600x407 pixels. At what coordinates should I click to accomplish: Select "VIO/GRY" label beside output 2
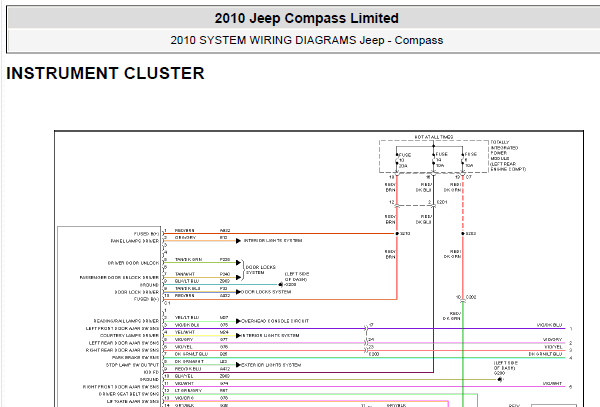pyautogui.click(x=553, y=340)
